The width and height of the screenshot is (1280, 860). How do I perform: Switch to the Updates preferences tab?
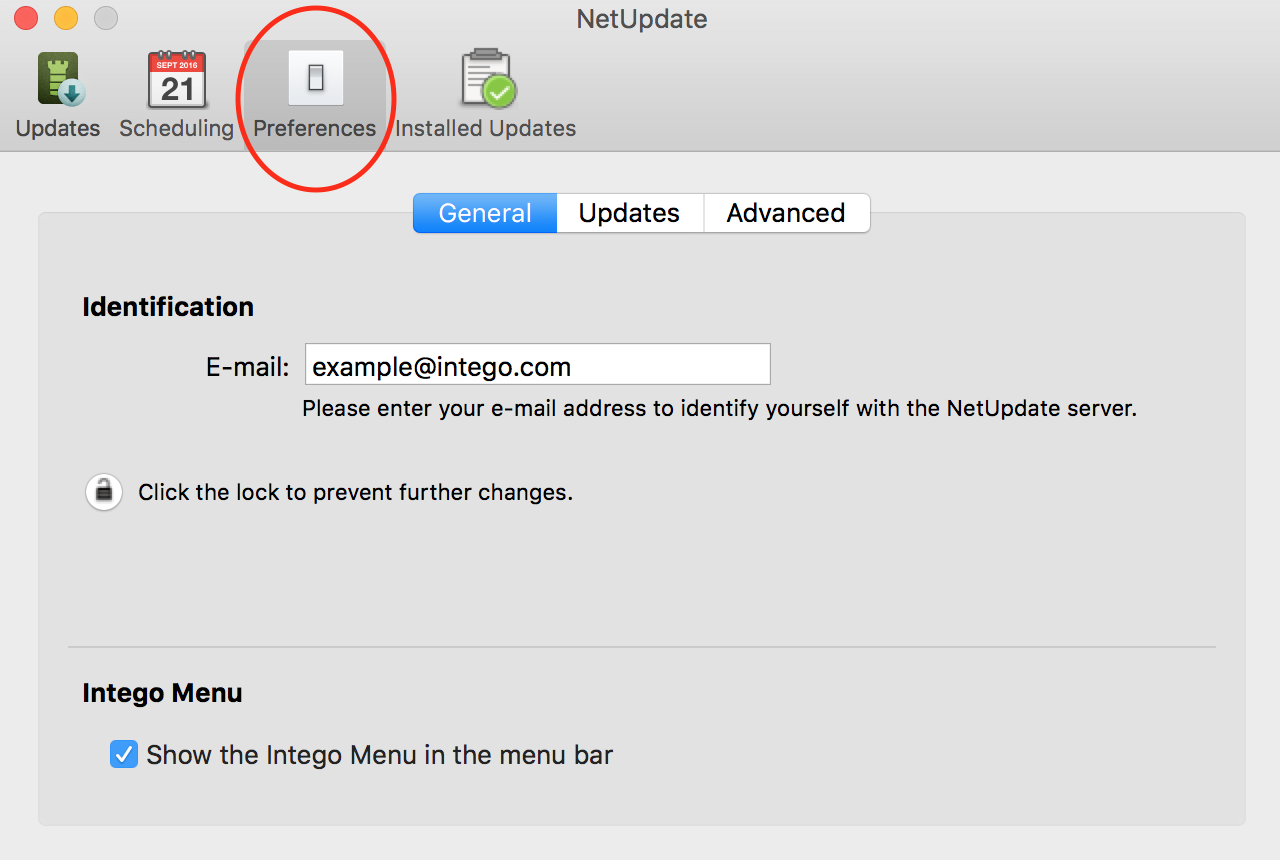pyautogui.click(x=629, y=213)
